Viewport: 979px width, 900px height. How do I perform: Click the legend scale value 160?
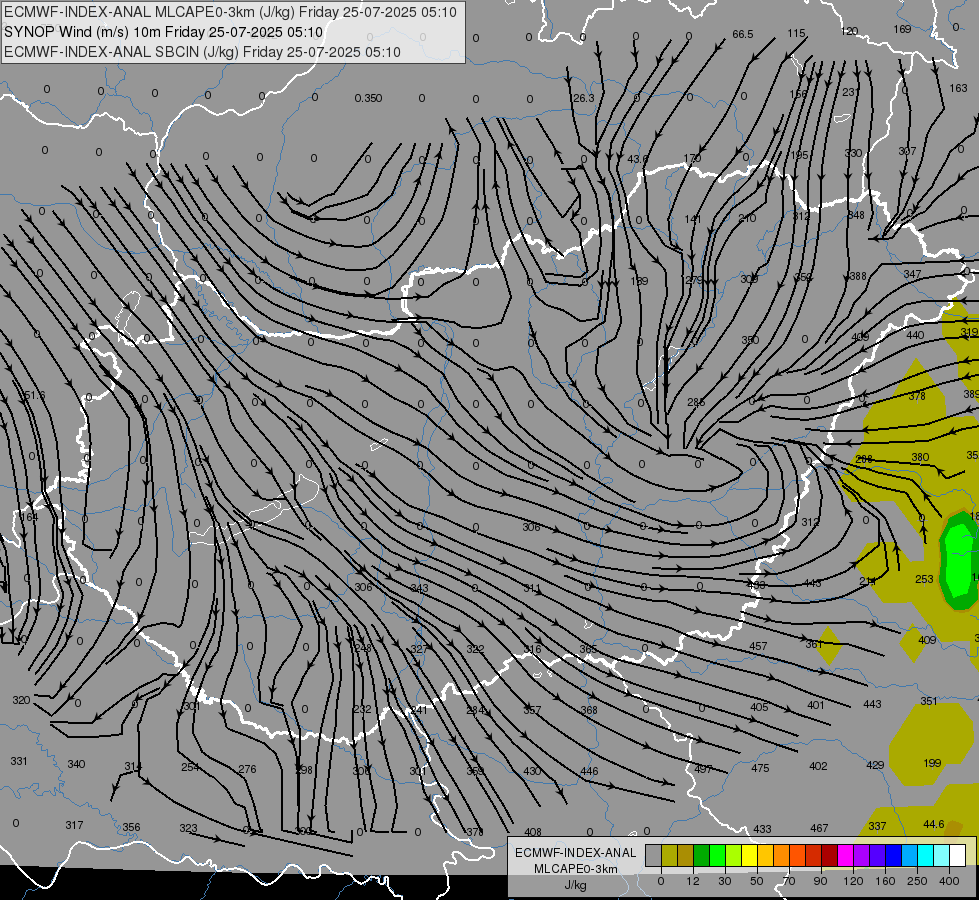point(885,881)
